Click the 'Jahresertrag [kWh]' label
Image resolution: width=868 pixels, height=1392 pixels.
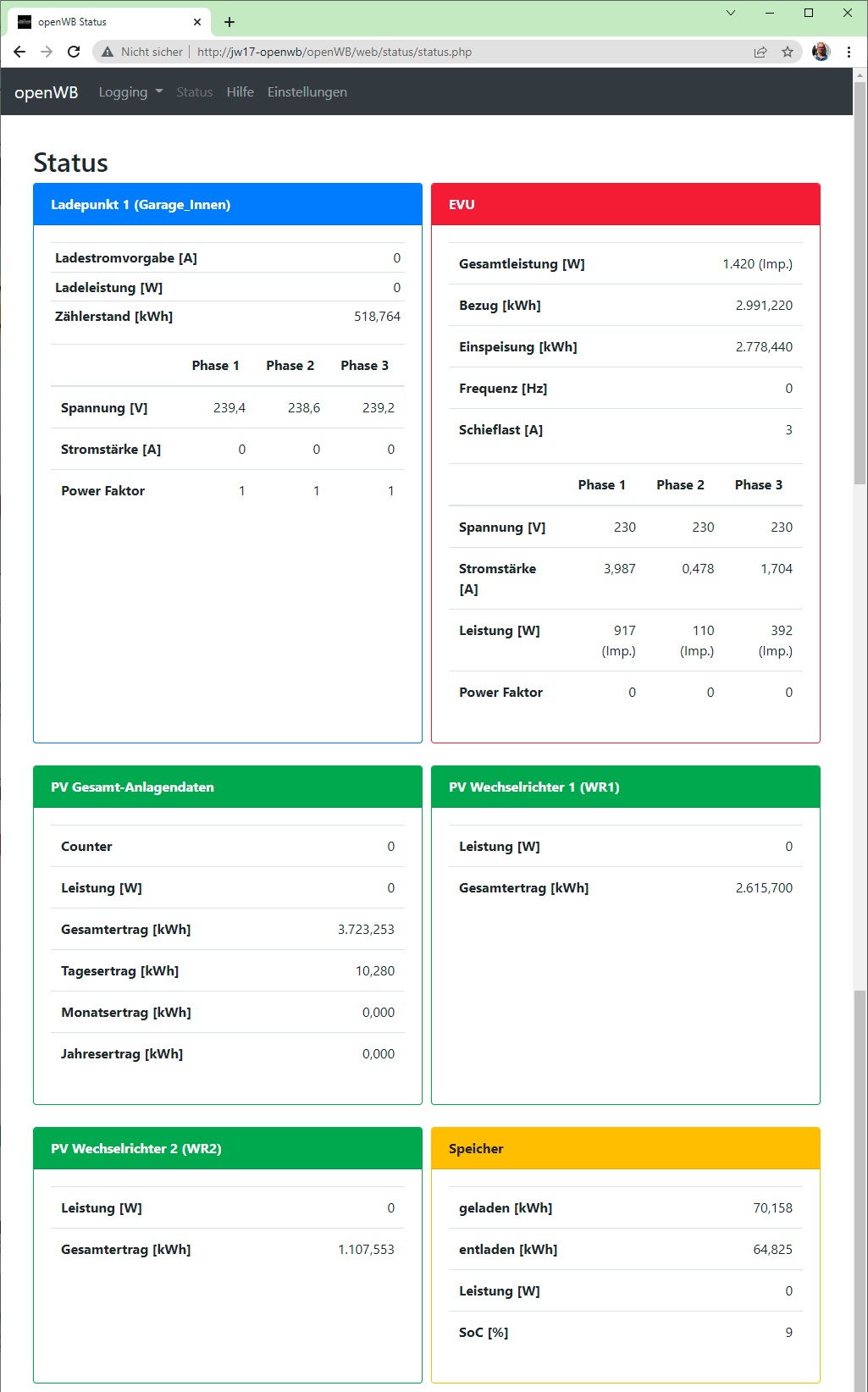122,1054
